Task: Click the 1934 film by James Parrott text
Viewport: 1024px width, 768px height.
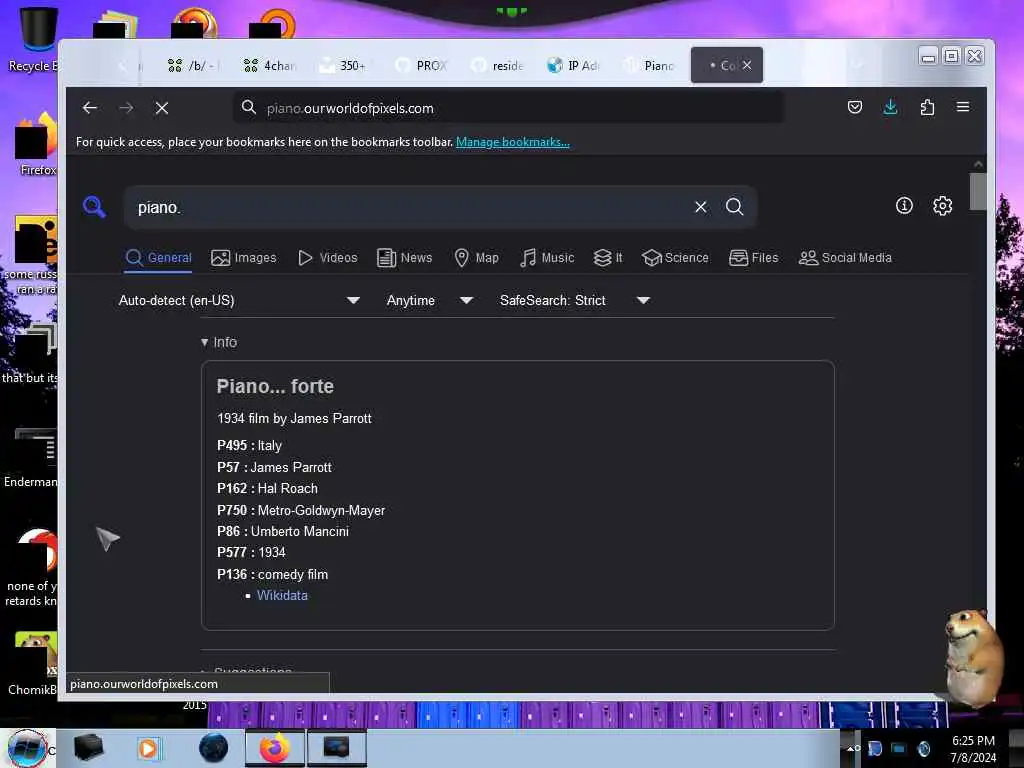Action: coord(294,419)
